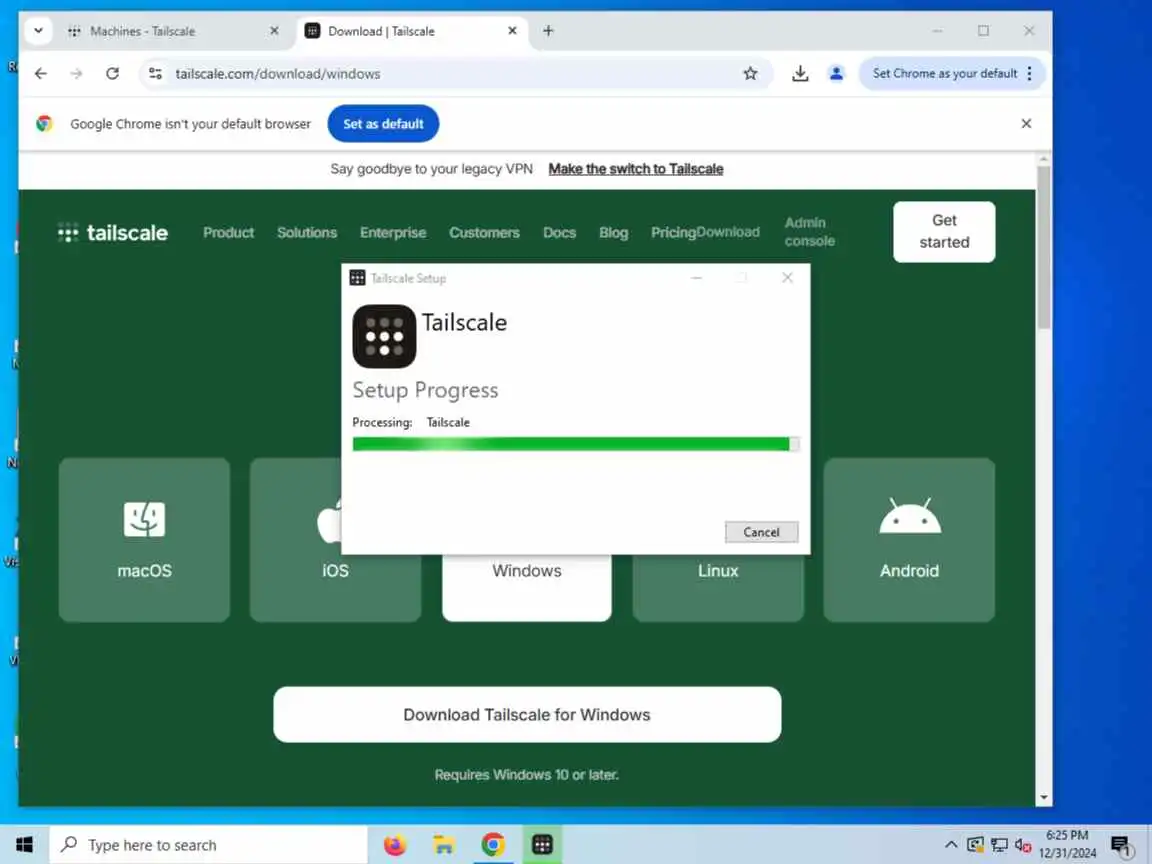1152x864 pixels.
Task: Open the Admin console link
Action: click(x=810, y=231)
